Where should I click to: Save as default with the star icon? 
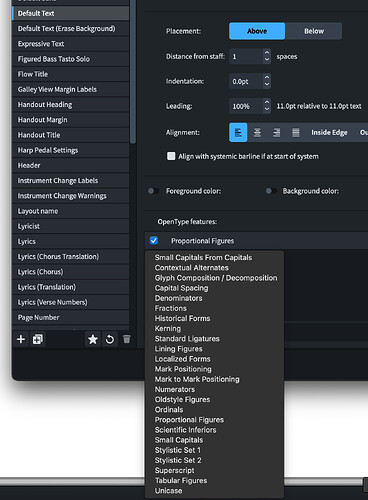pos(93,339)
